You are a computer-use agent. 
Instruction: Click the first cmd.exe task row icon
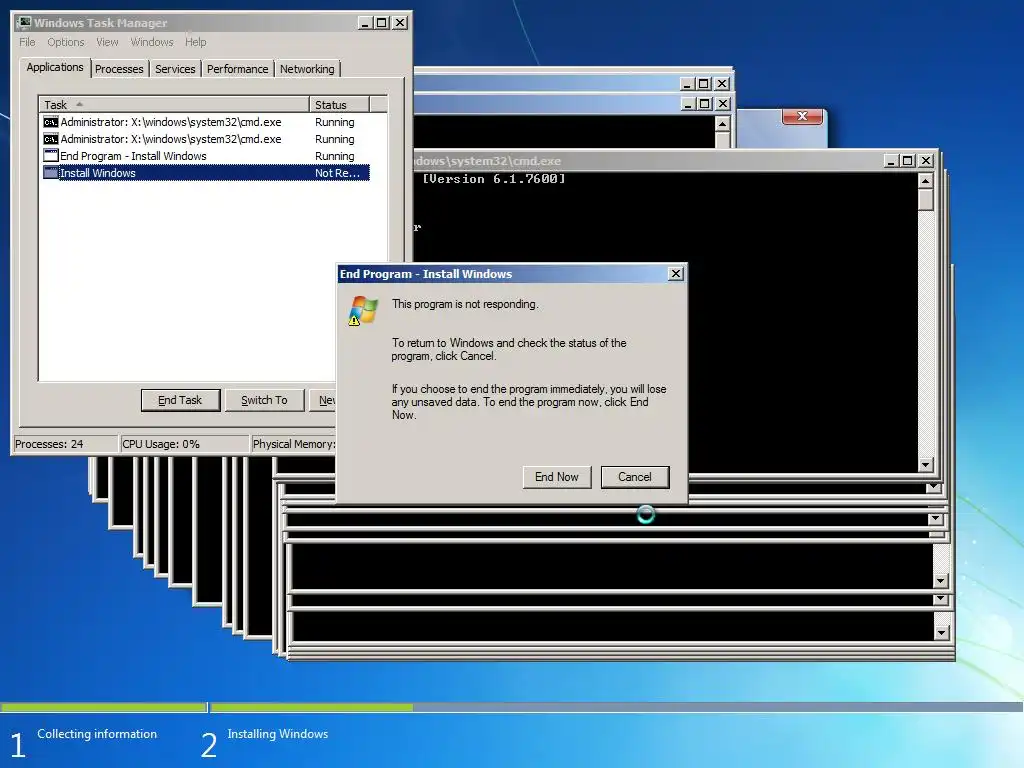tap(50, 122)
